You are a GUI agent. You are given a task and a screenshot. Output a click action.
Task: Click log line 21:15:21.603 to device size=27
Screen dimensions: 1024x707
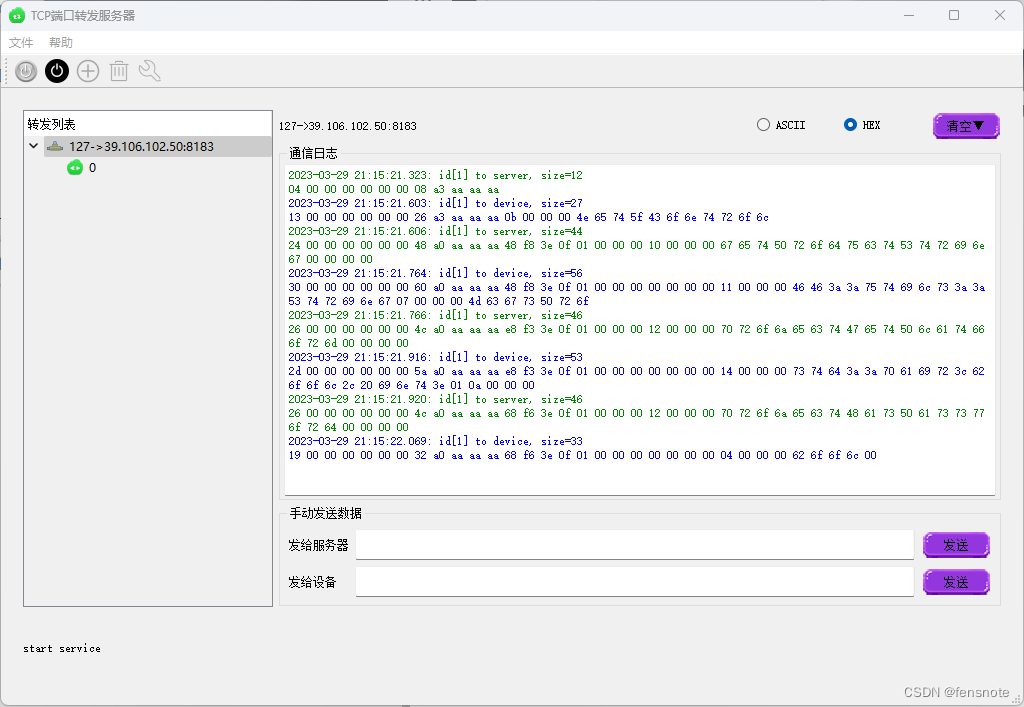436,203
